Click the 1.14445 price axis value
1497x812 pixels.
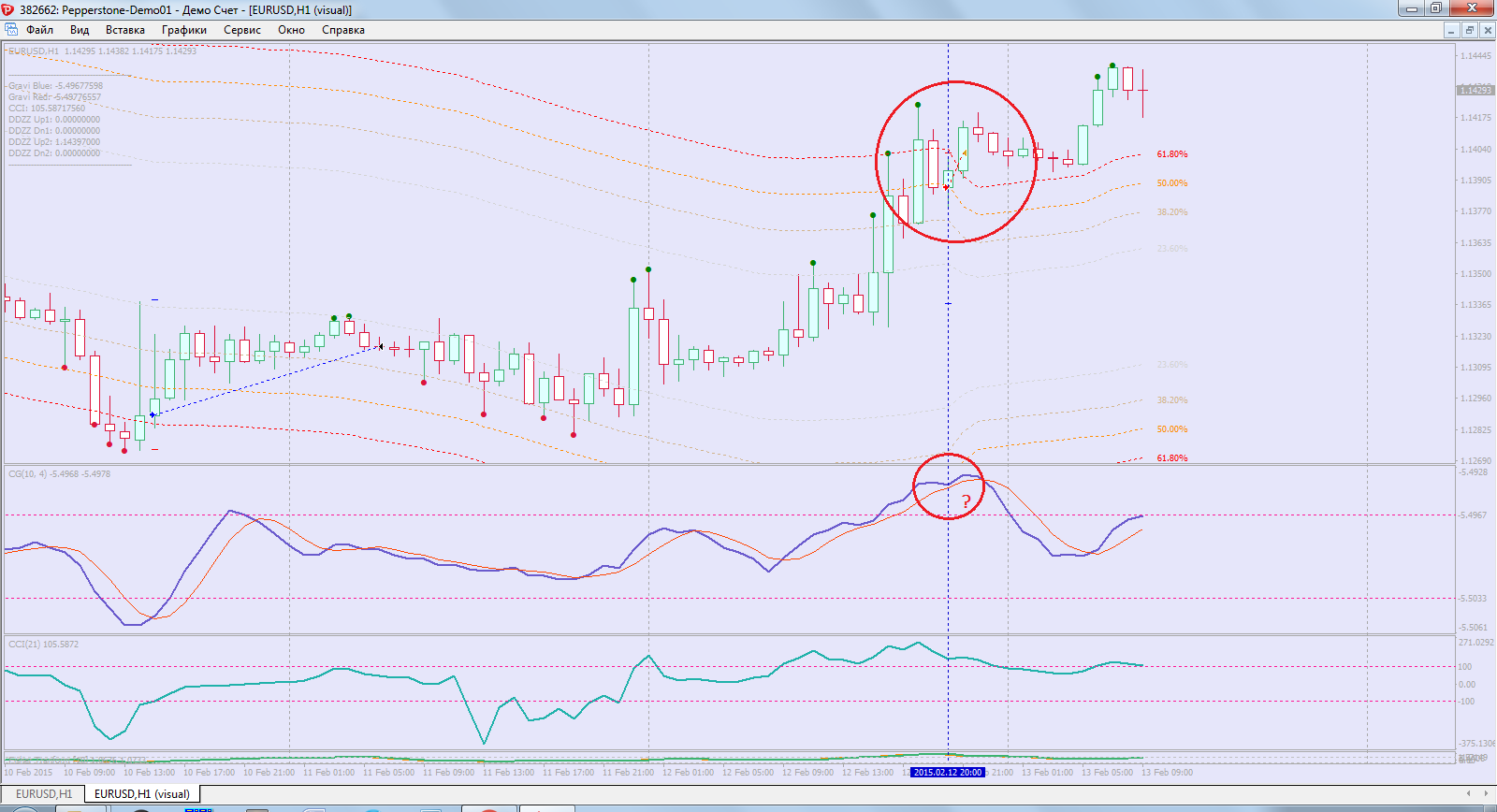point(1475,56)
